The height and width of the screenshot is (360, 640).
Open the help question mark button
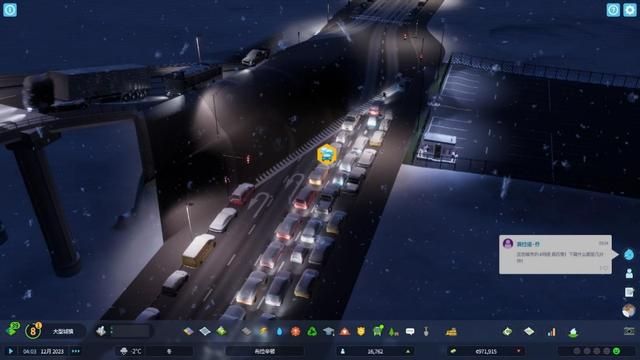pyautogui.click(x=612, y=10)
